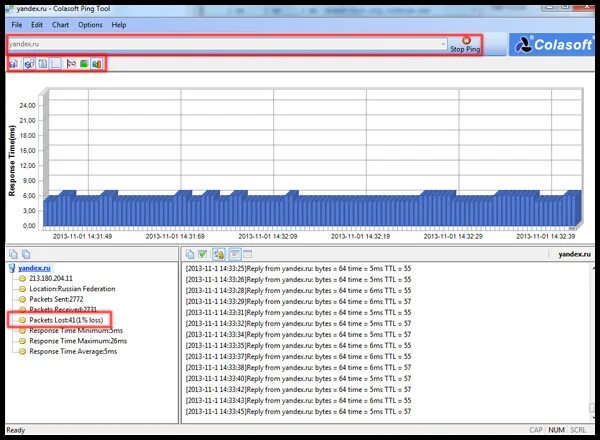600x440 pixels.
Task: Click the Response Time(ms) axis title
Action: pyautogui.click(x=12, y=161)
